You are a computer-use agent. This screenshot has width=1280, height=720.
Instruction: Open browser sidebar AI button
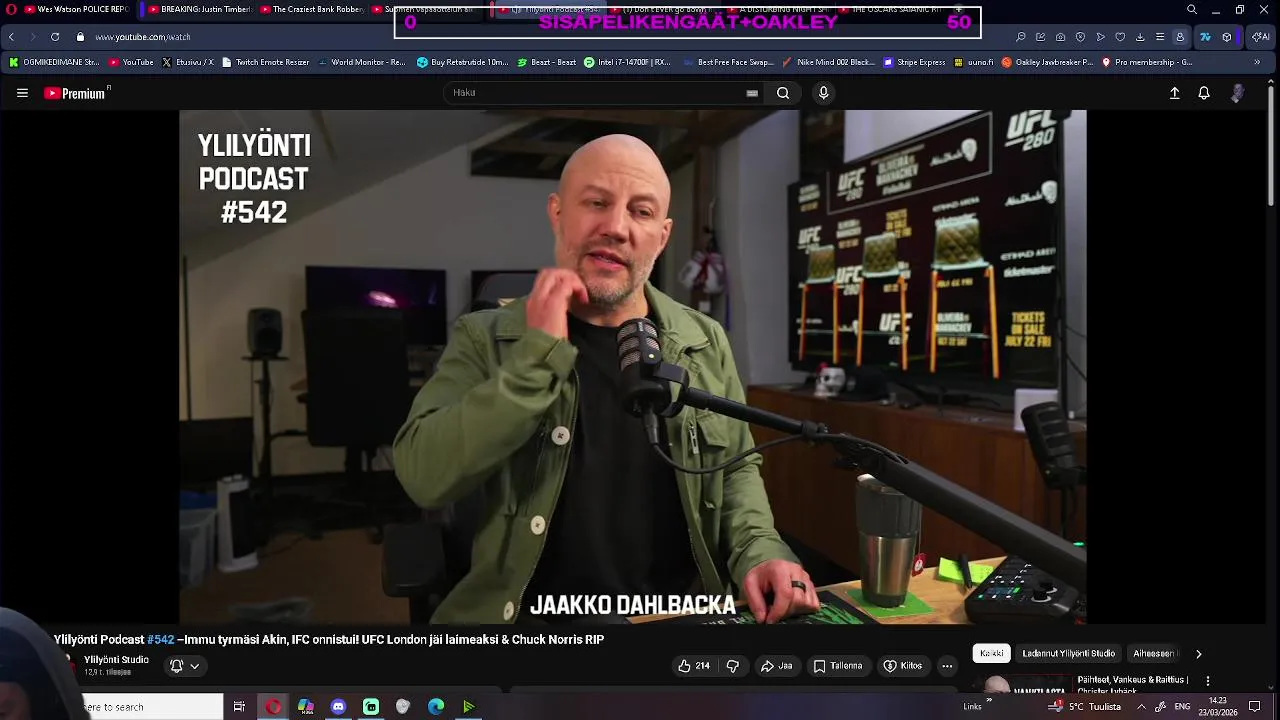click(1262, 37)
